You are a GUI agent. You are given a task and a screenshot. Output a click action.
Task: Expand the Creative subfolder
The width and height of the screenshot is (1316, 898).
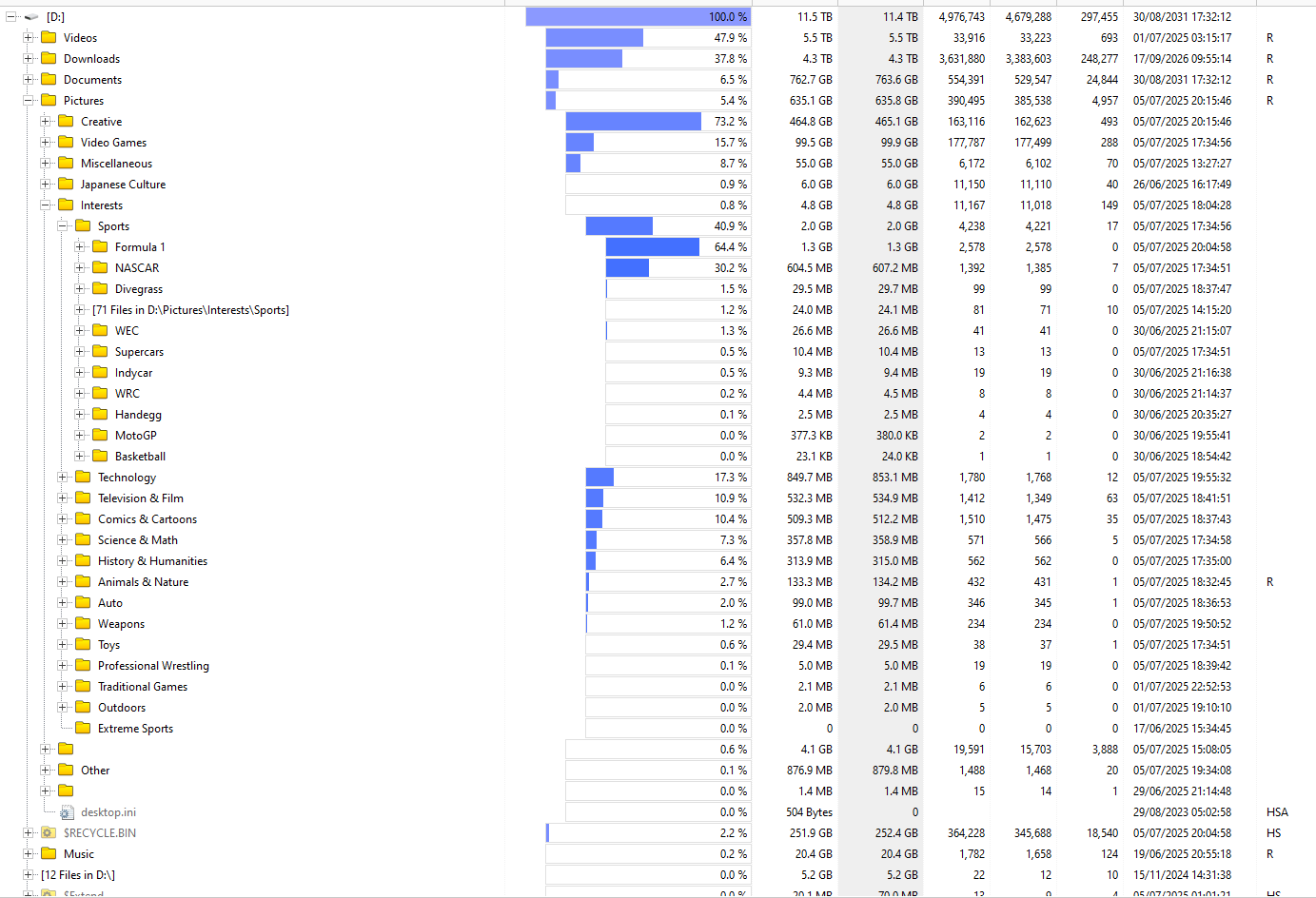pyautogui.click(x=46, y=122)
